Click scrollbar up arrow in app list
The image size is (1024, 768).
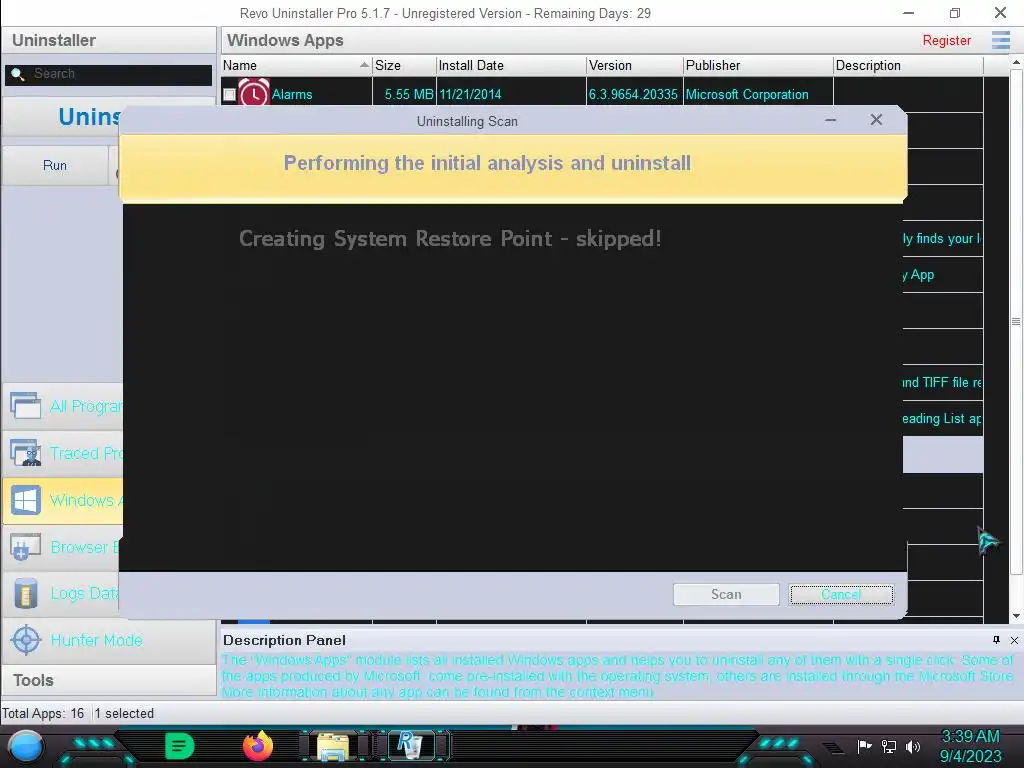1016,63
